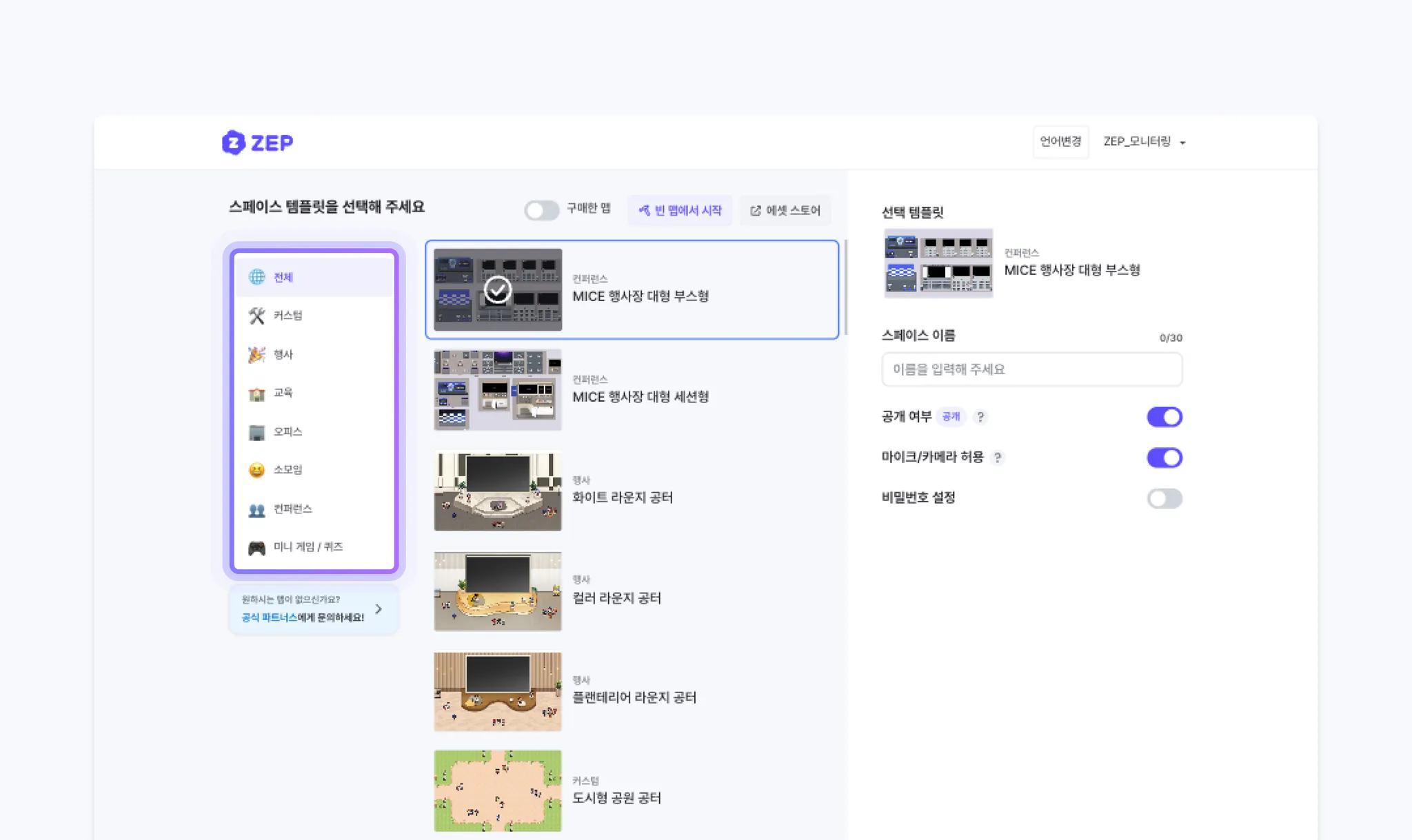Select the globe icon for 전체 category
Screen dimensions: 1412x840
click(x=256, y=277)
